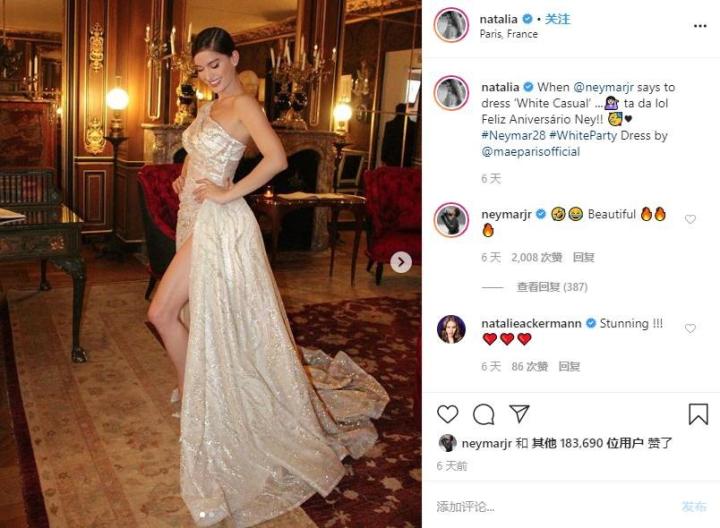Like natalieackermann's comment with small heart

click(x=690, y=328)
